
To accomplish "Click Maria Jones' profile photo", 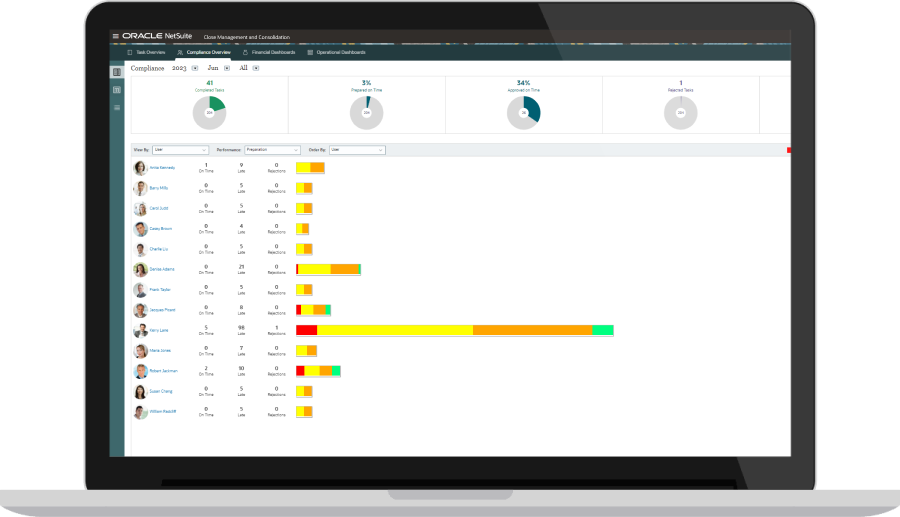I will click(140, 351).
